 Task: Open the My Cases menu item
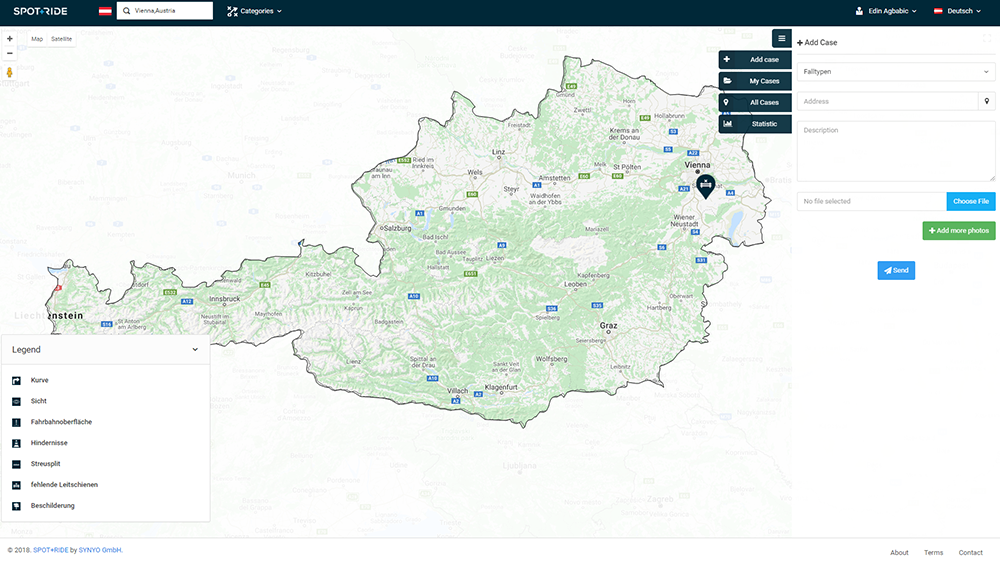755,81
